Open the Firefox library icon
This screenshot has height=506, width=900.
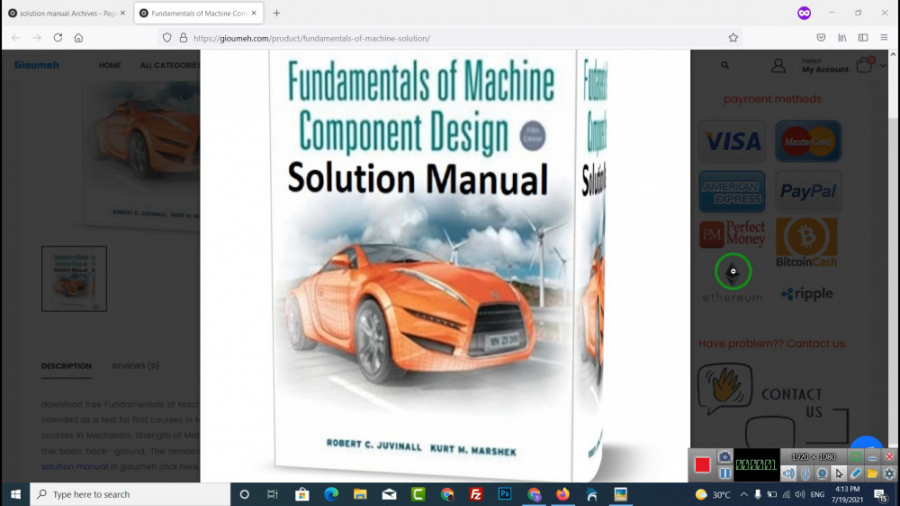coord(842,38)
